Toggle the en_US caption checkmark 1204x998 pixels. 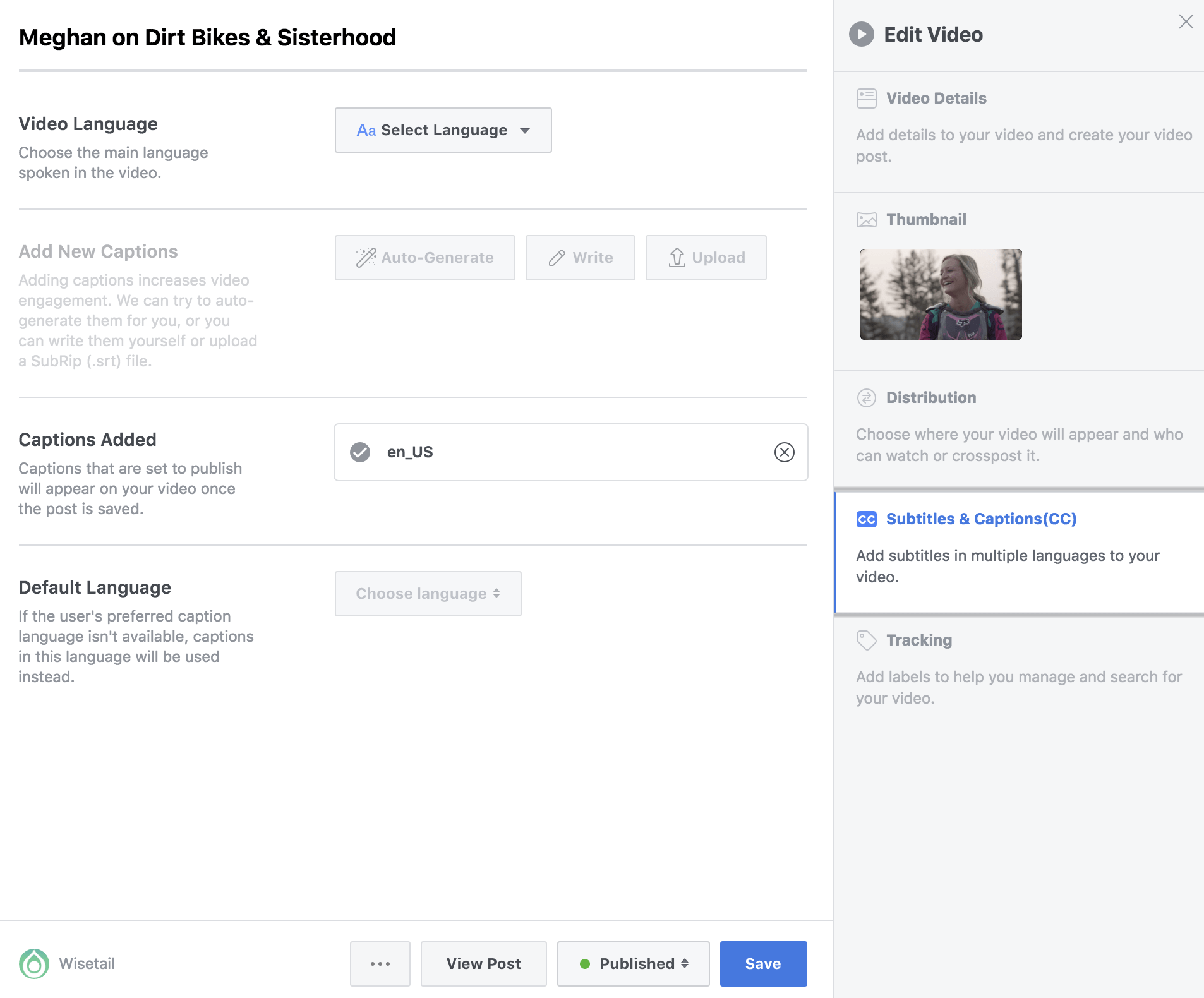[360, 452]
